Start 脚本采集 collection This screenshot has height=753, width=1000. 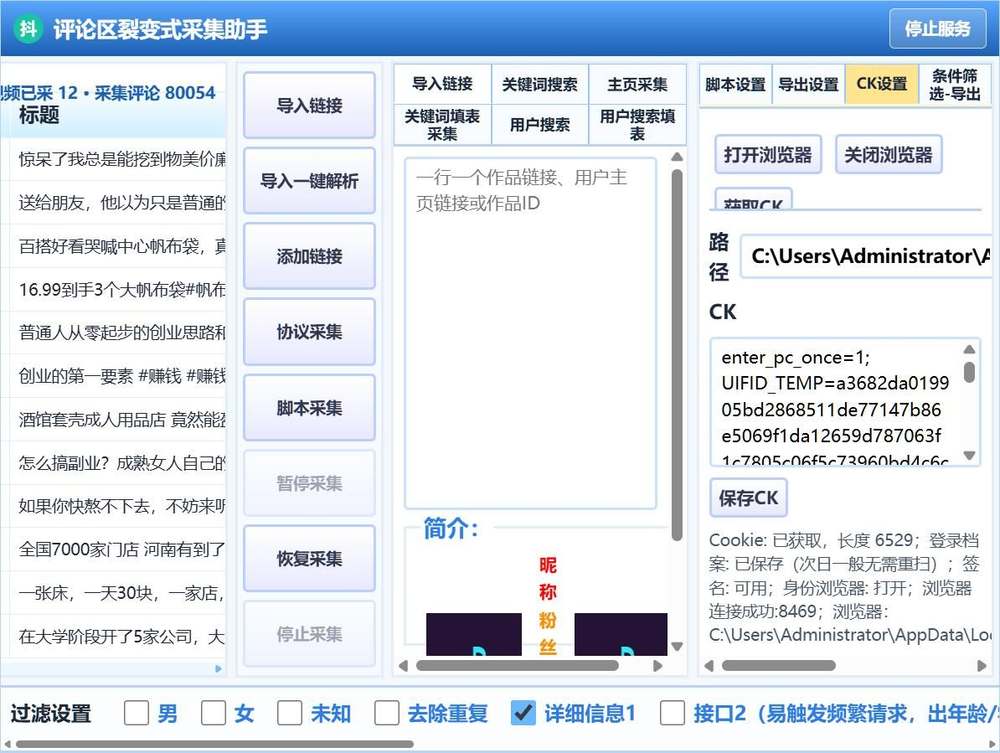click(x=309, y=407)
